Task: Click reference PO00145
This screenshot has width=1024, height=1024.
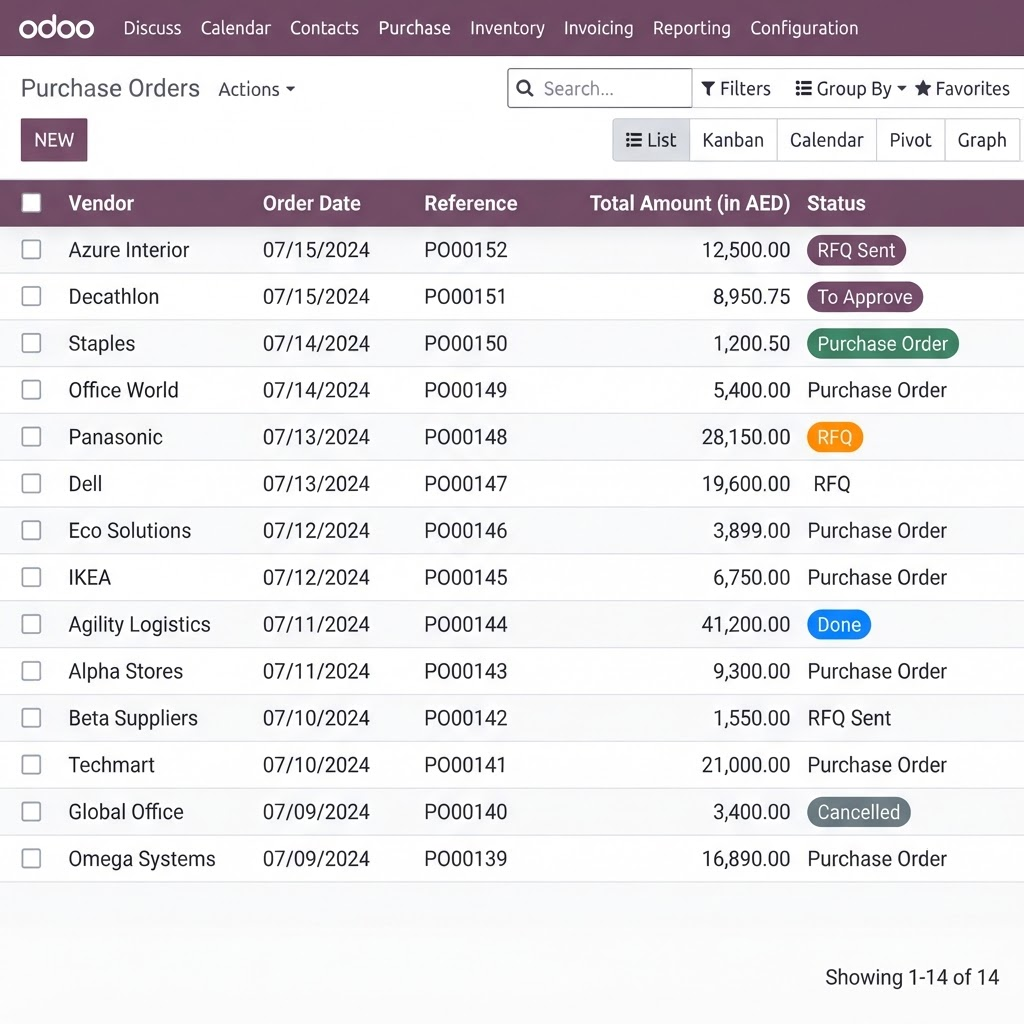Action: pos(466,577)
